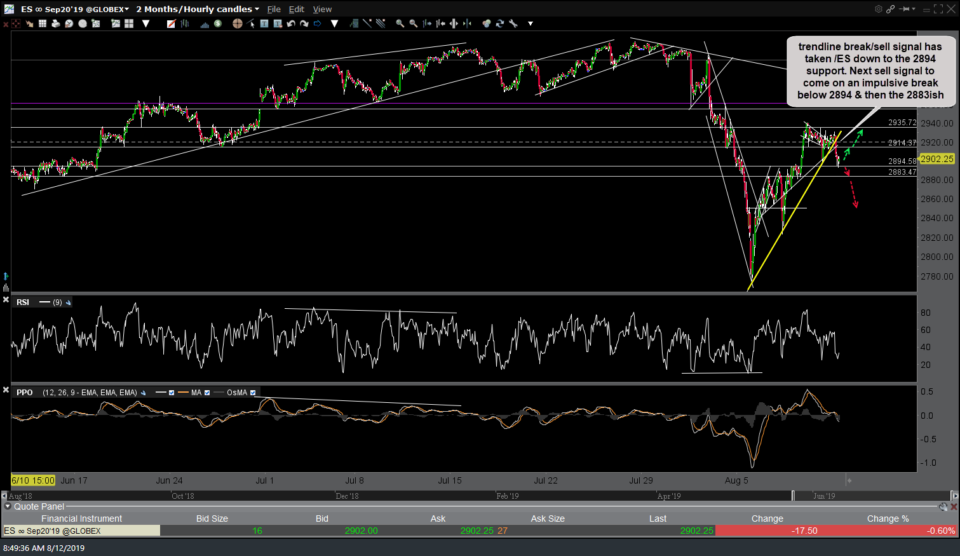Click the grid/table icon in the chart toolbar
The width and height of the screenshot is (960, 556).
pos(42,24)
